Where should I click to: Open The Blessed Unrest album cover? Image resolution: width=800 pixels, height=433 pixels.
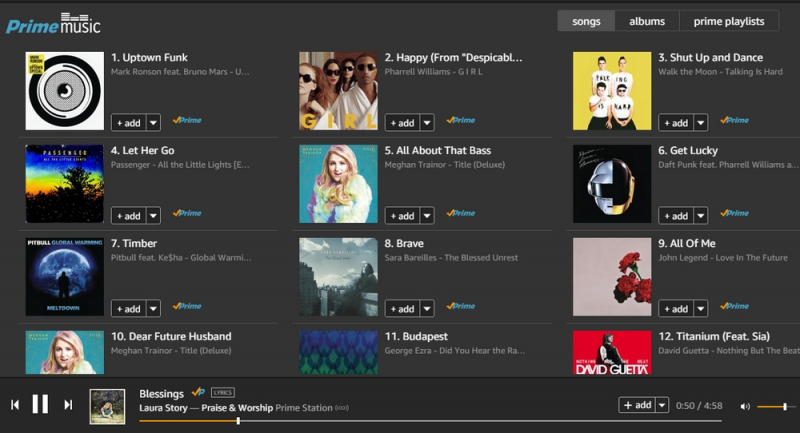click(338, 276)
